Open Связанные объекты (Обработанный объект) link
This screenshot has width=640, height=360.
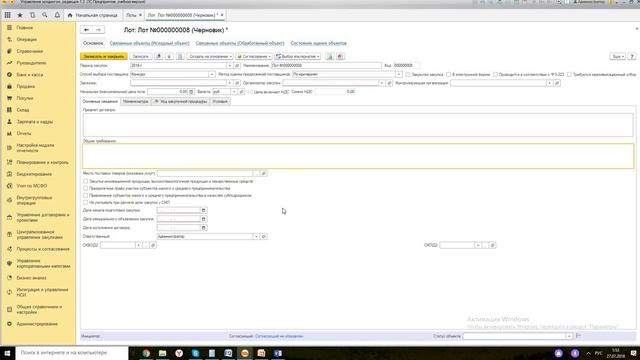pos(240,43)
